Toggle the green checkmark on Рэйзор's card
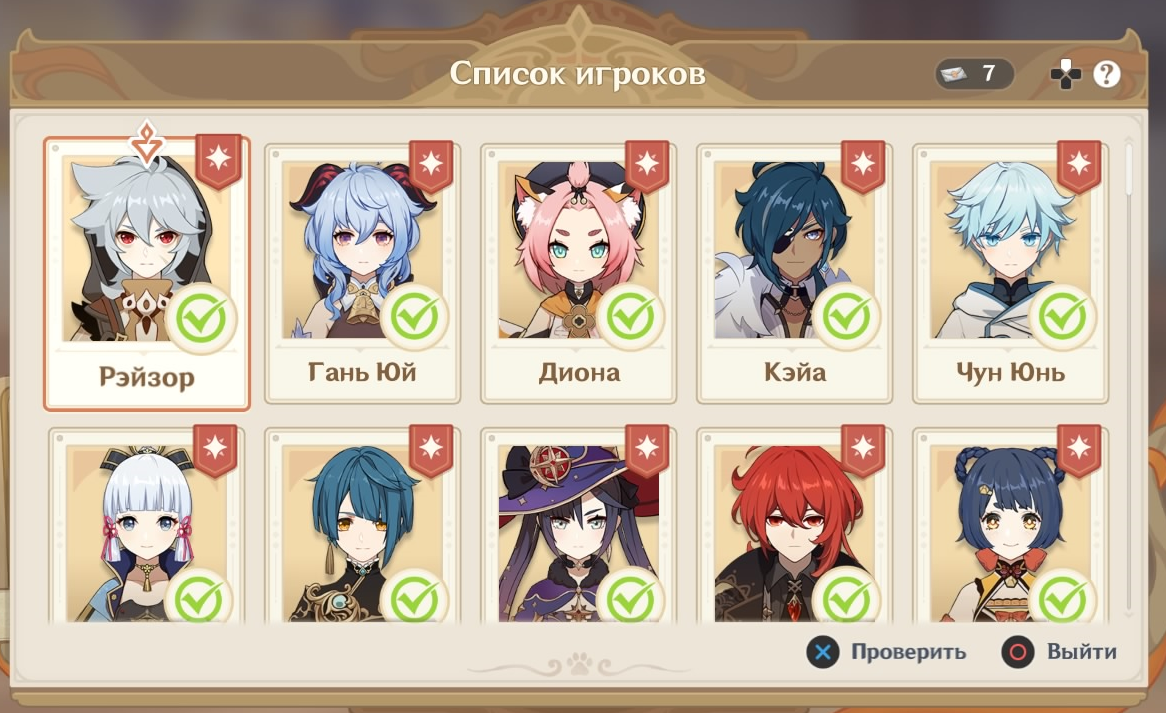 point(201,319)
